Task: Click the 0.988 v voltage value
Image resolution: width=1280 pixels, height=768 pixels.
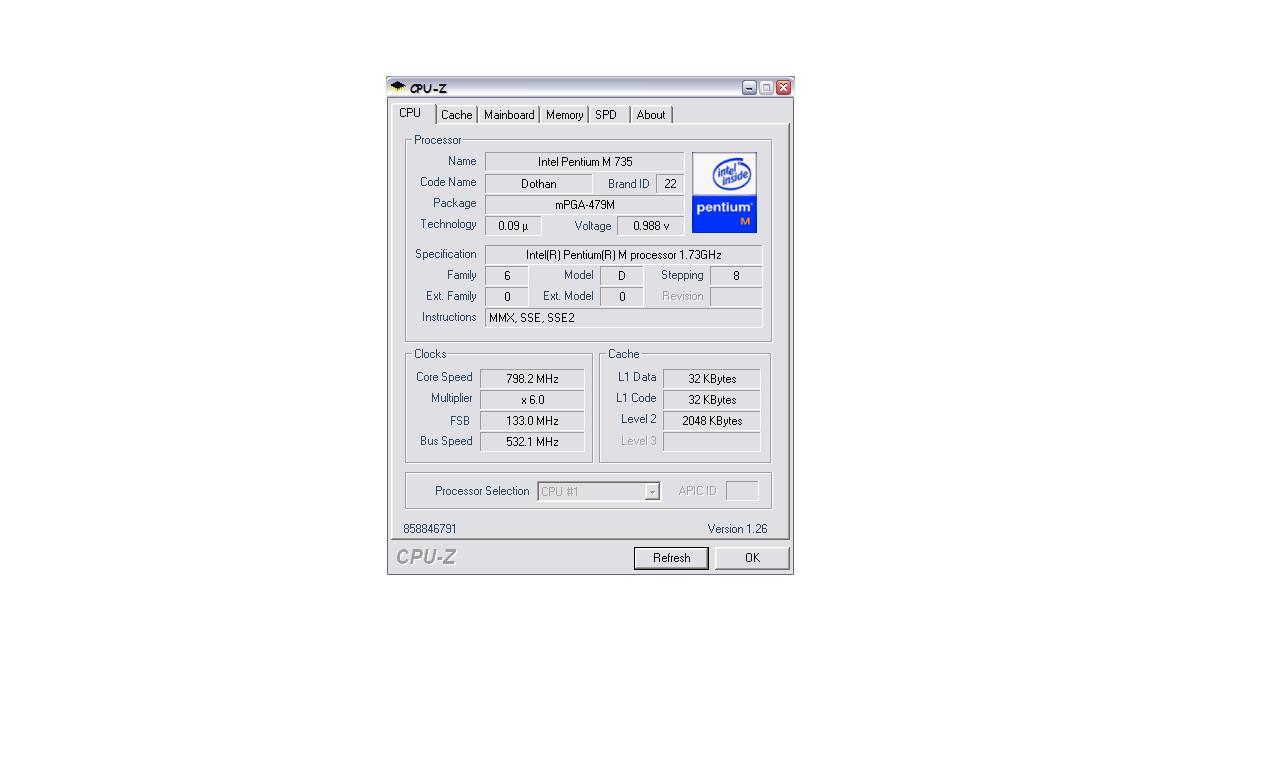Action: [651, 226]
